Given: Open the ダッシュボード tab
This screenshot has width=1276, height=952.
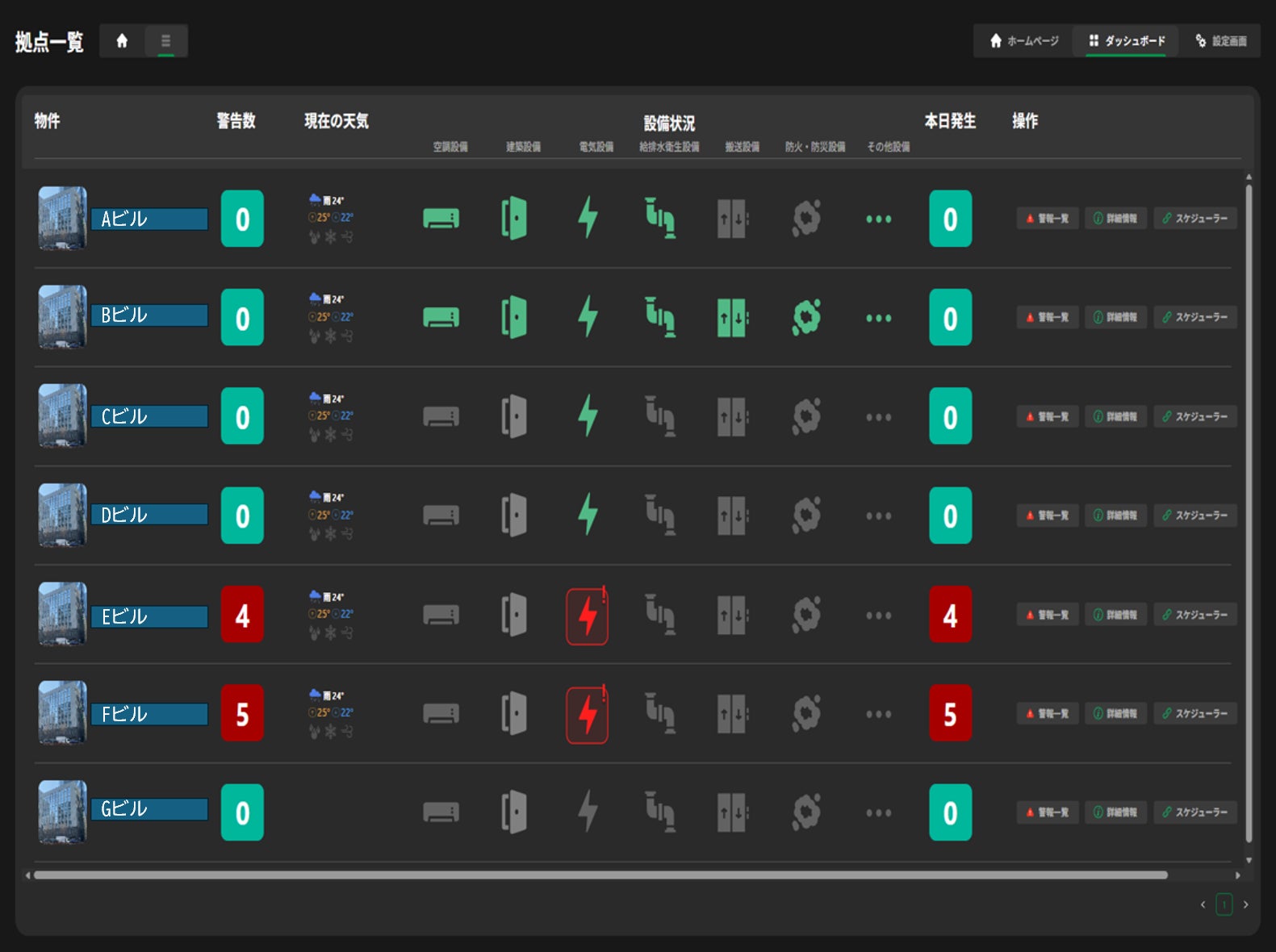Looking at the screenshot, I should (x=1127, y=40).
